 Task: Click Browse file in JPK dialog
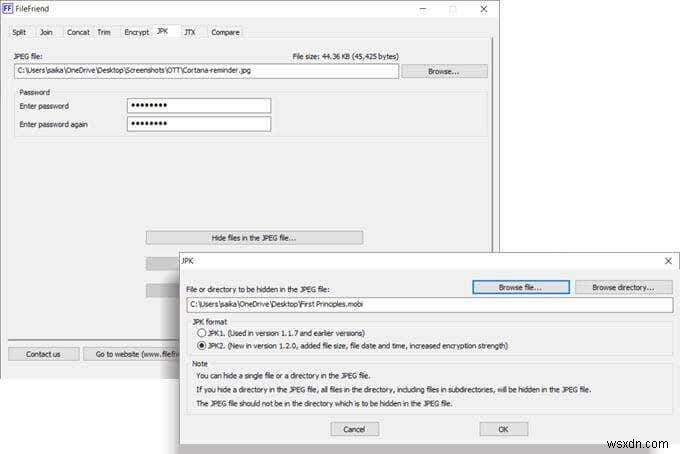tap(521, 287)
